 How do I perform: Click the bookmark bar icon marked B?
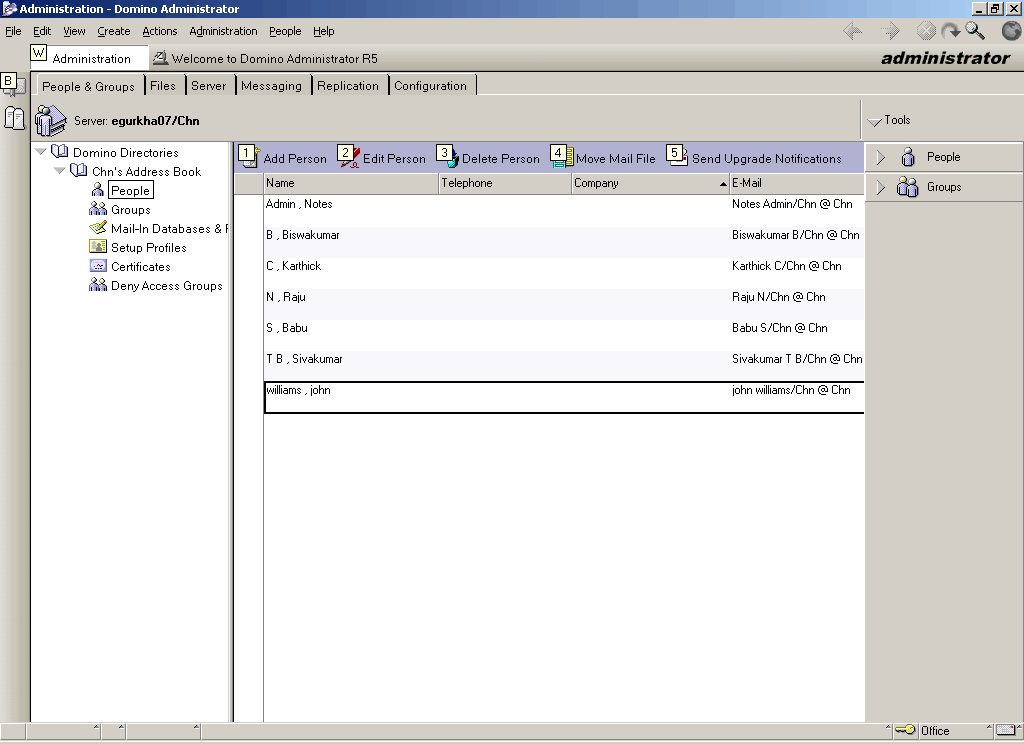pos(13,84)
